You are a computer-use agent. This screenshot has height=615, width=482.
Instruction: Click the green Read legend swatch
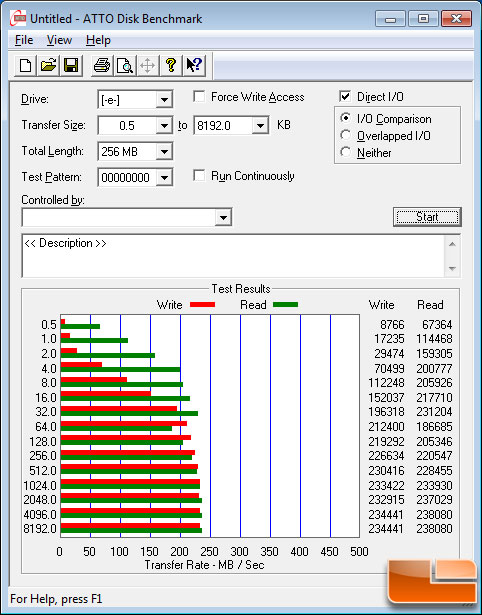click(x=286, y=304)
